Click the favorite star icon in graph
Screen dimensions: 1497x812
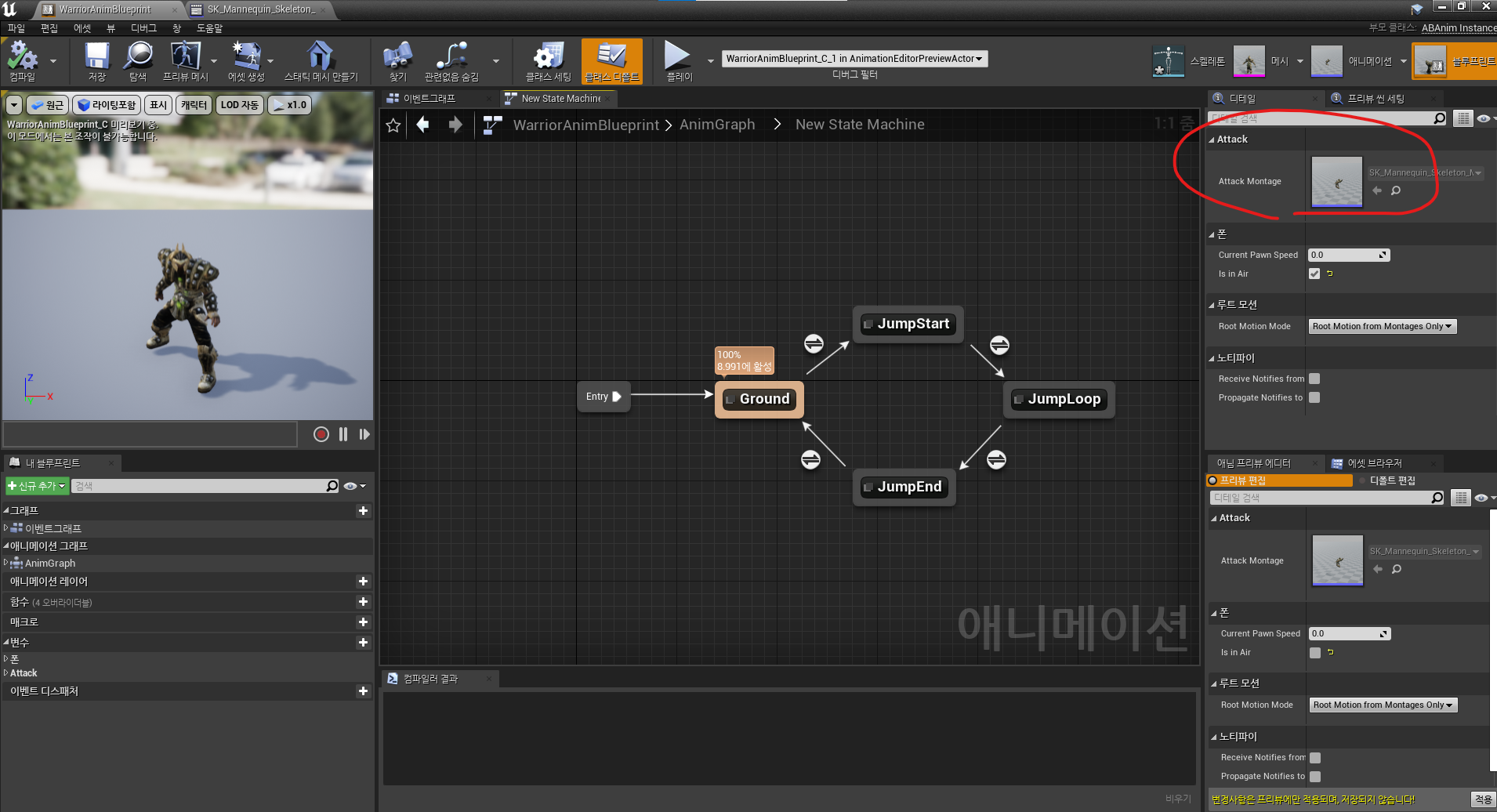point(393,125)
